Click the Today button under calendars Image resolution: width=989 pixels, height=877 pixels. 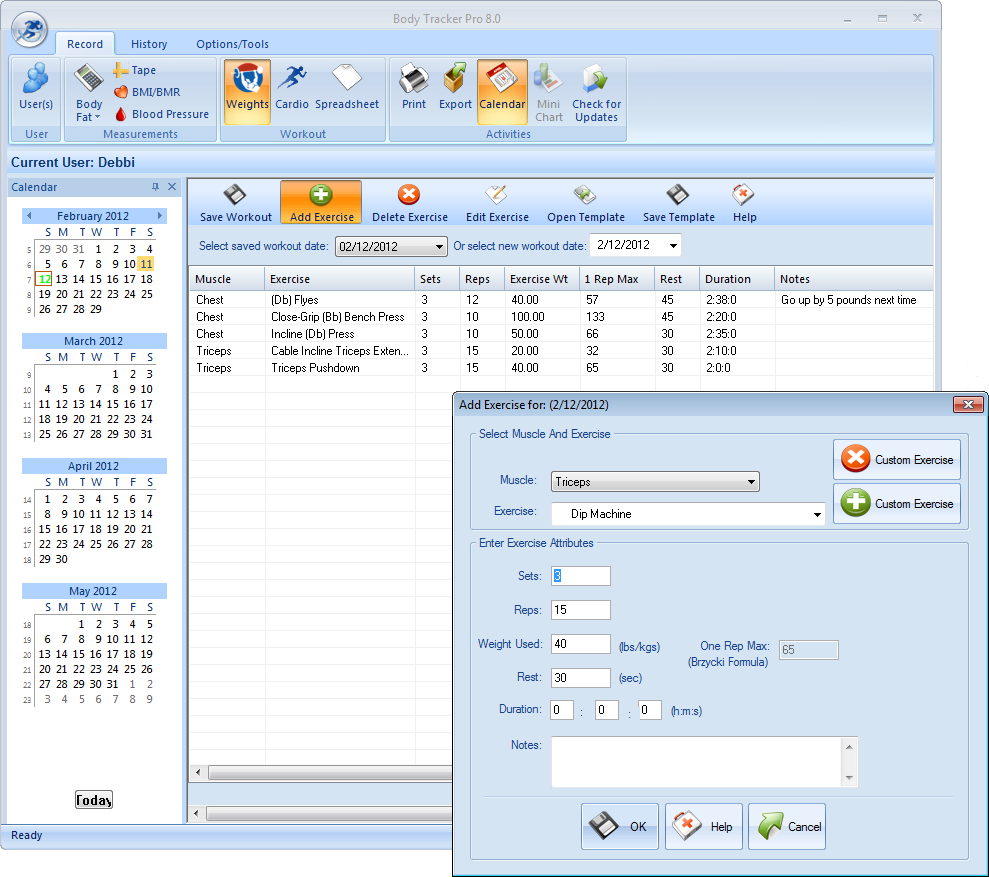[x=93, y=800]
